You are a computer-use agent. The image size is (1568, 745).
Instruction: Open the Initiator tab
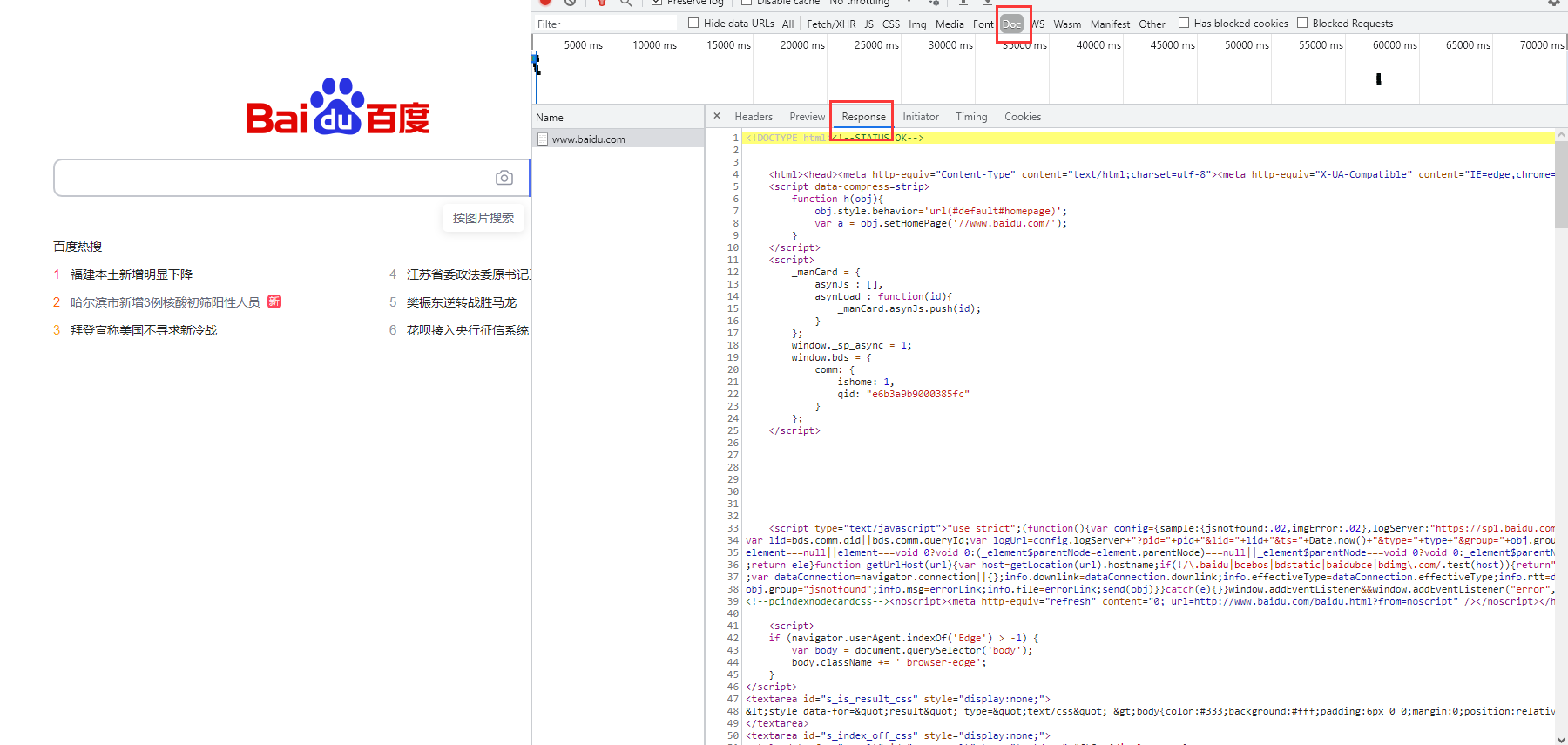pyautogui.click(x=921, y=117)
